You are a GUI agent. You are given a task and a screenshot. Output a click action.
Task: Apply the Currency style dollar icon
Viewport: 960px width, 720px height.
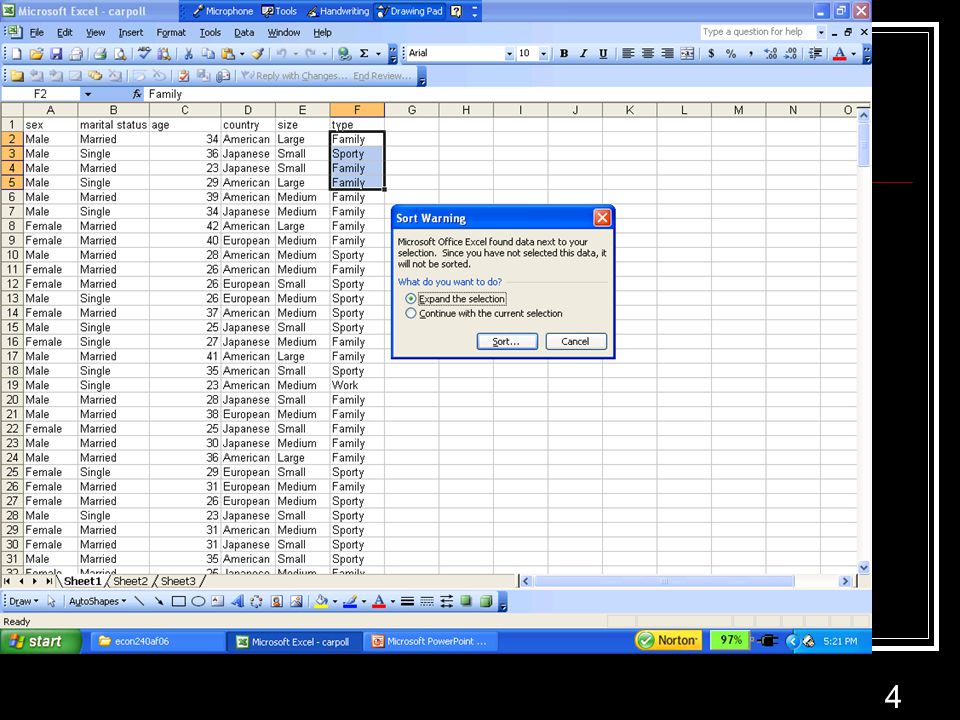point(711,54)
